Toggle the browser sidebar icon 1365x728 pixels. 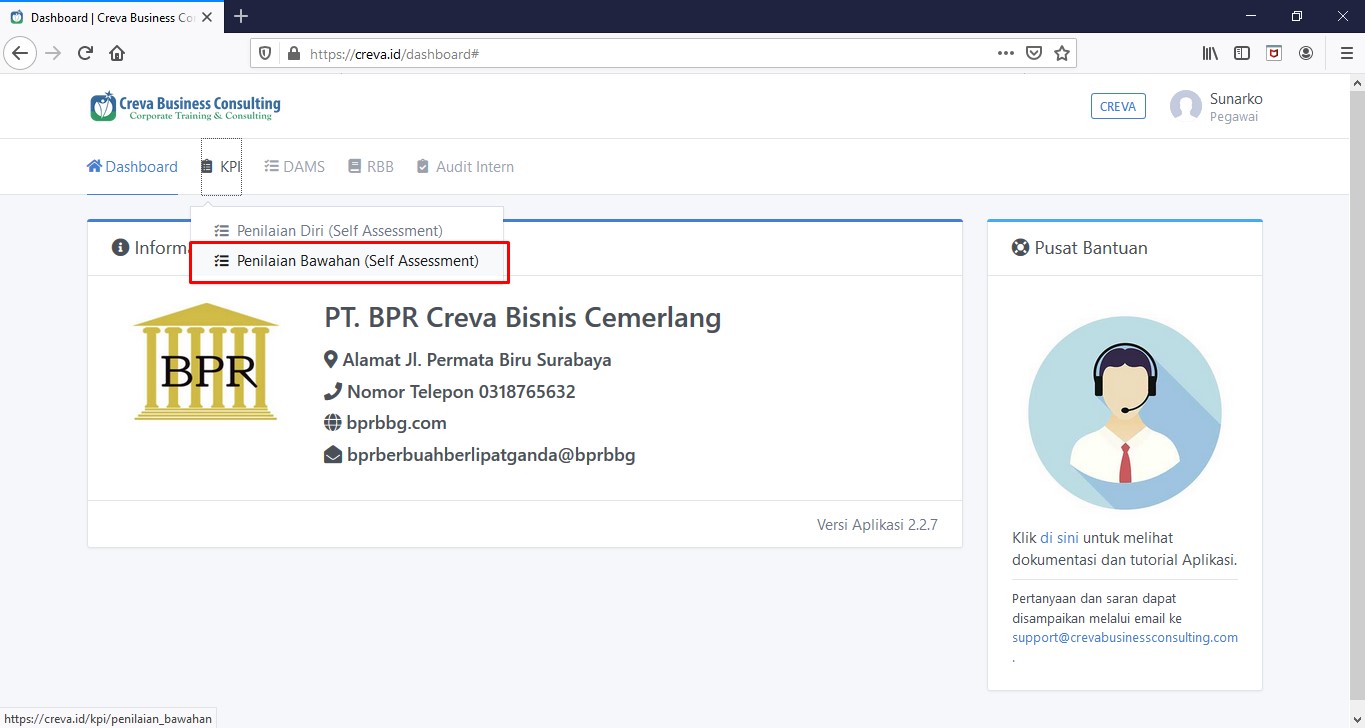pos(1242,53)
